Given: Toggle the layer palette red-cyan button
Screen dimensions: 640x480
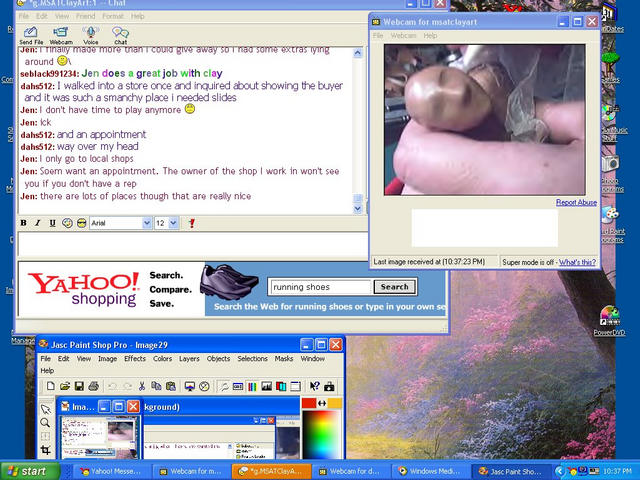Looking at the screenshot, I should [281, 386].
